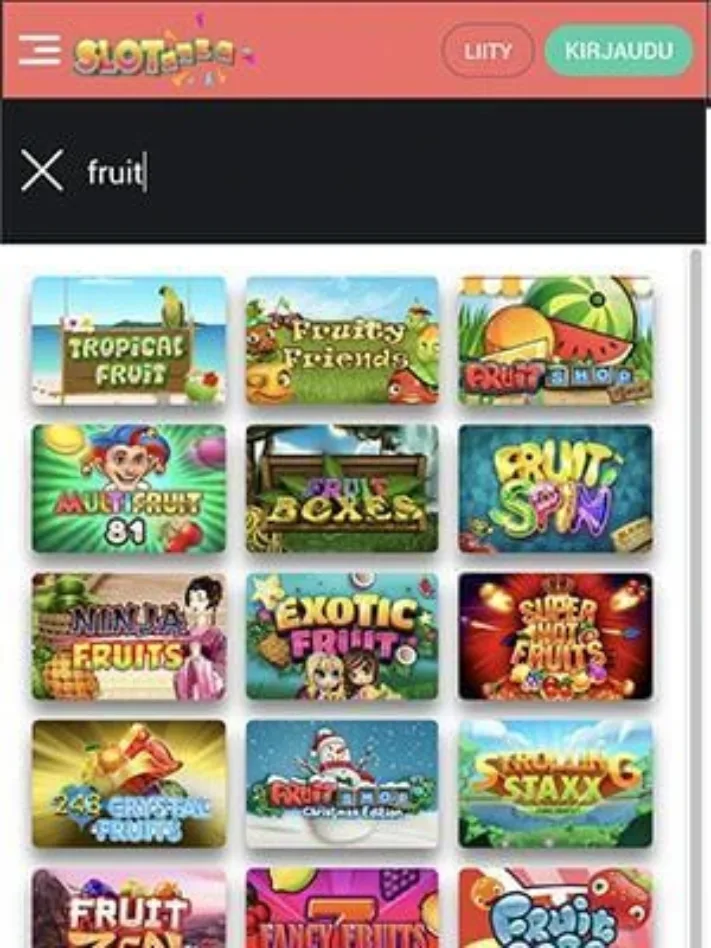Launch the Fruit Spin game
Viewport: 711px width, 948px height.
tap(556, 489)
